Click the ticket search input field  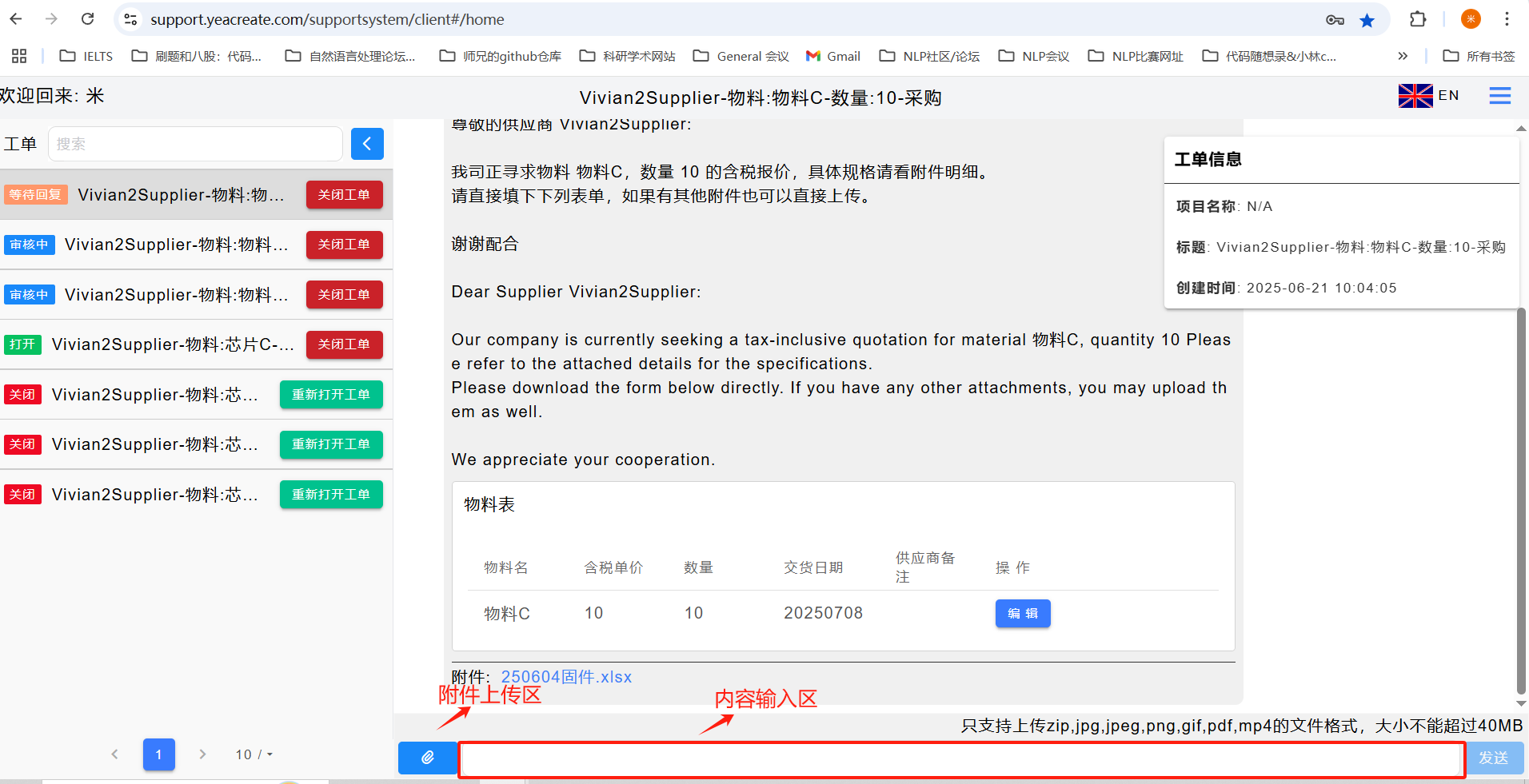[x=195, y=144]
